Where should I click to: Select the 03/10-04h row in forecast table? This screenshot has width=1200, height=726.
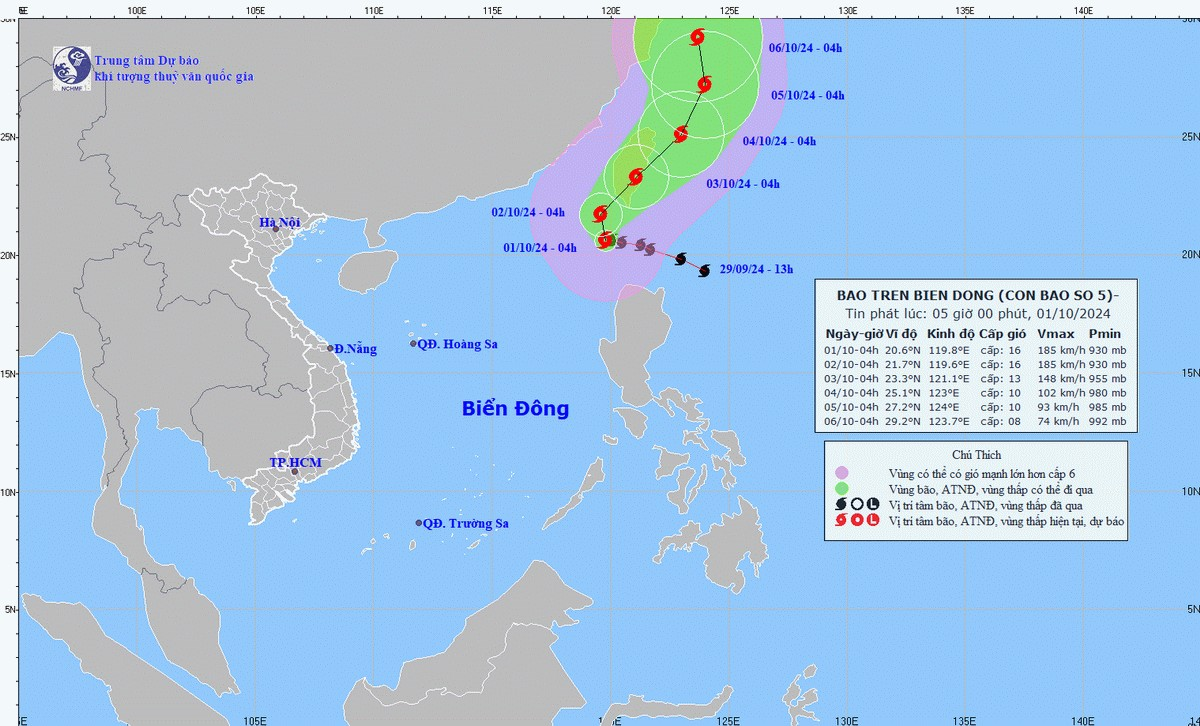pyautogui.click(x=975, y=380)
